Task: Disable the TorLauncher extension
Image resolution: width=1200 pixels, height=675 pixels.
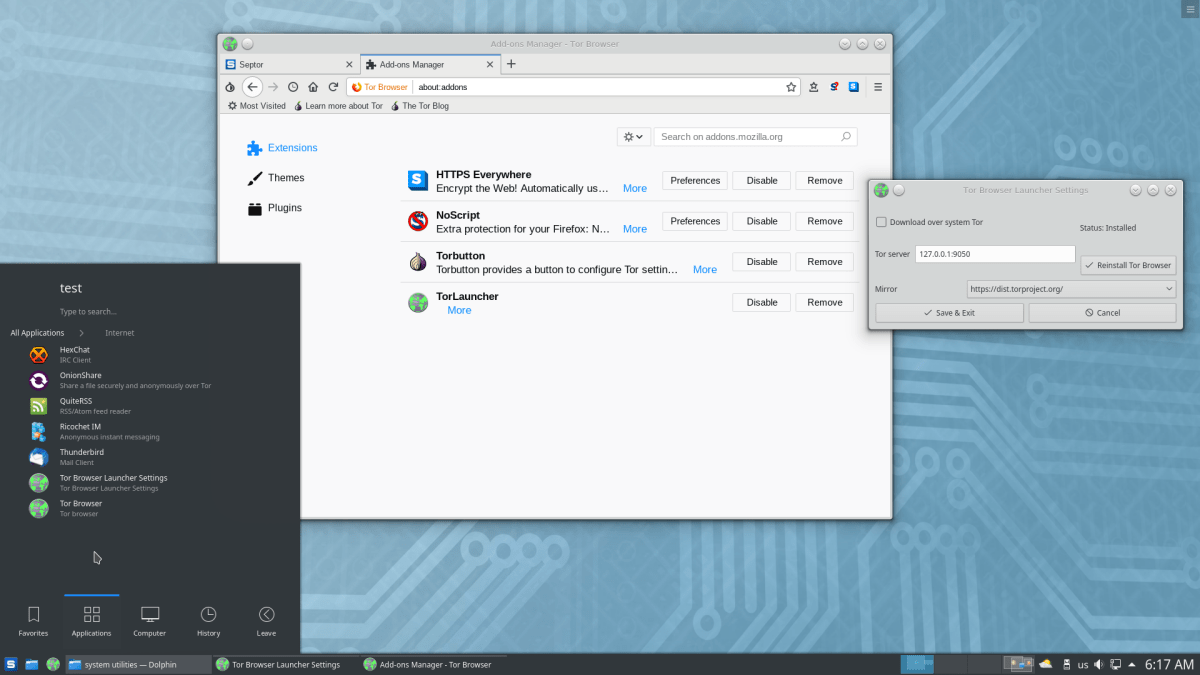Action: (x=761, y=301)
